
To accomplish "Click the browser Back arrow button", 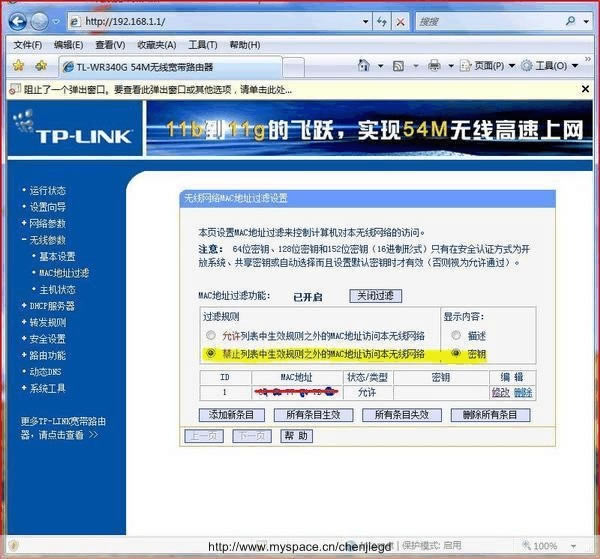I will tap(18, 21).
